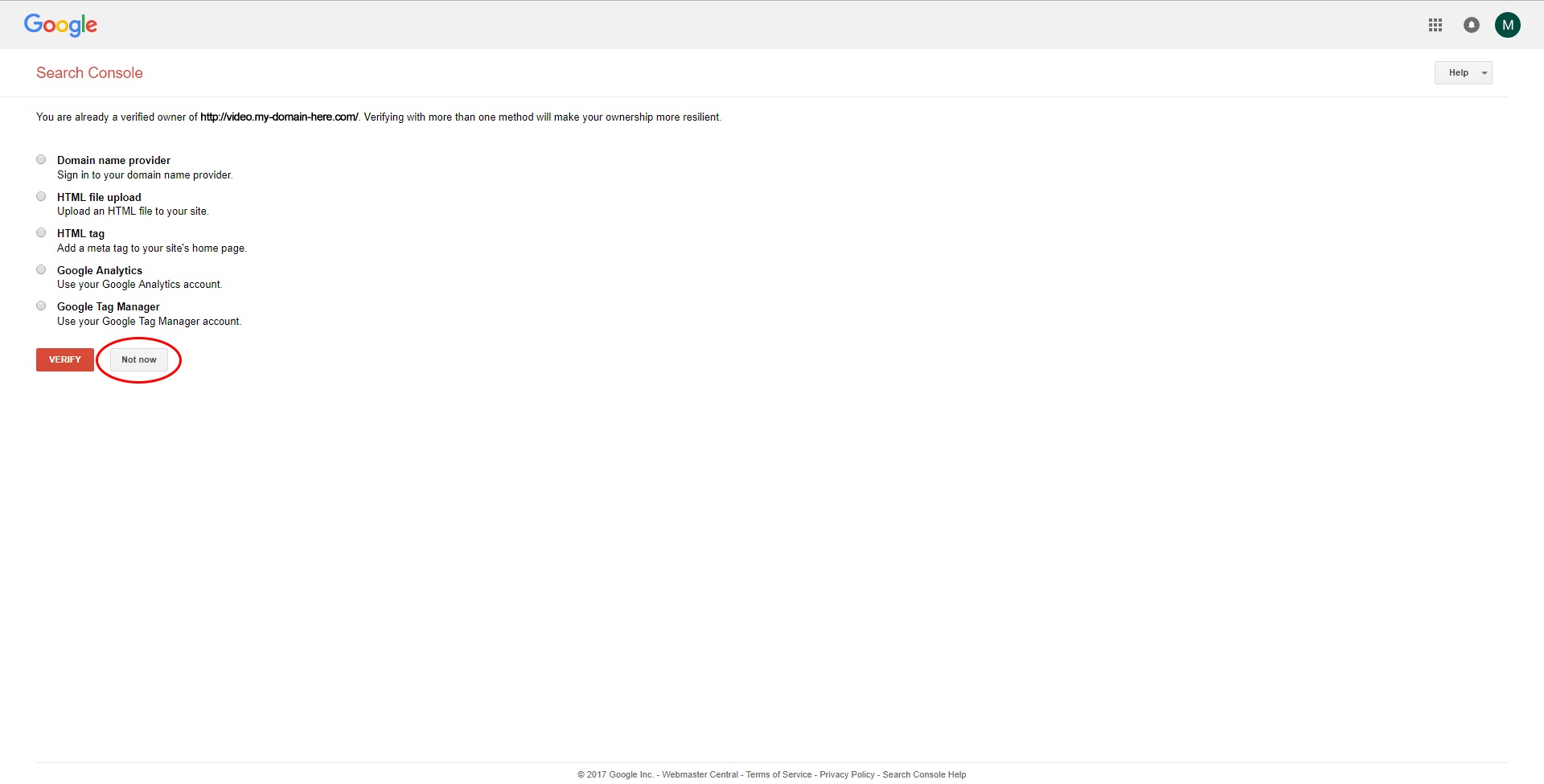
Task: Click the 'HTML file upload' label text
Action: pyautogui.click(x=99, y=197)
